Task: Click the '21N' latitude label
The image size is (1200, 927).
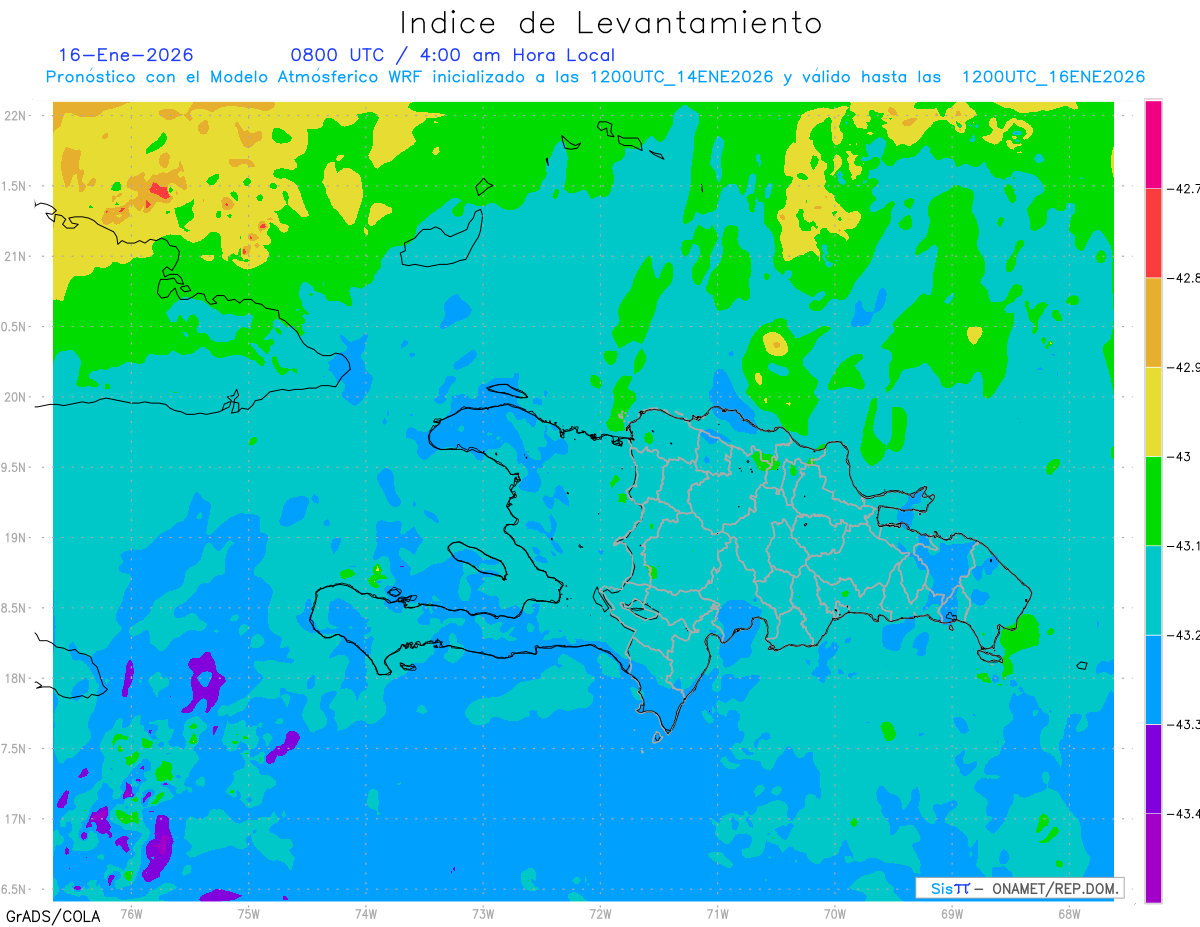Action: pyautogui.click(x=15, y=256)
